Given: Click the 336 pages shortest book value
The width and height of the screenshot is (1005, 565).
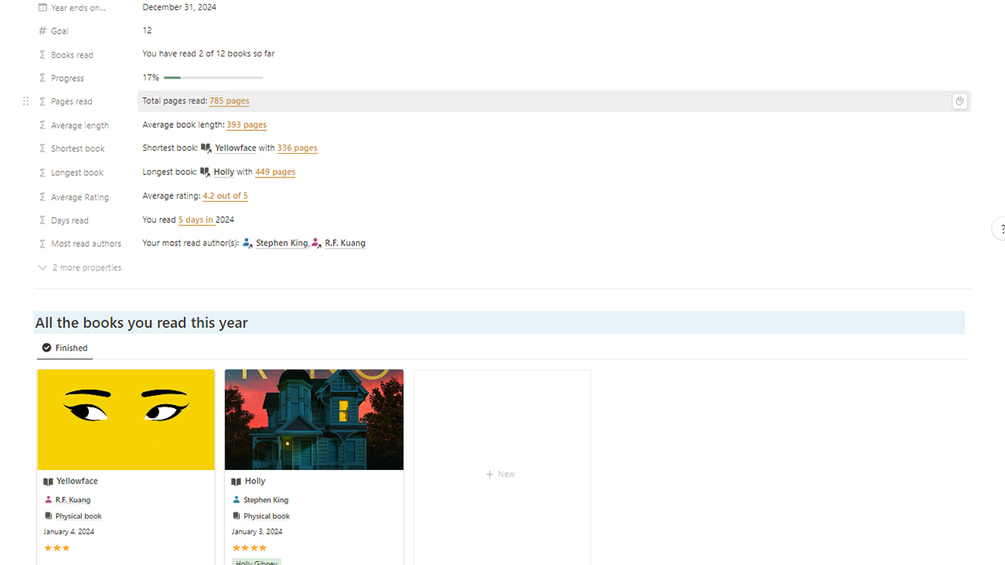Looking at the screenshot, I should pos(297,148).
